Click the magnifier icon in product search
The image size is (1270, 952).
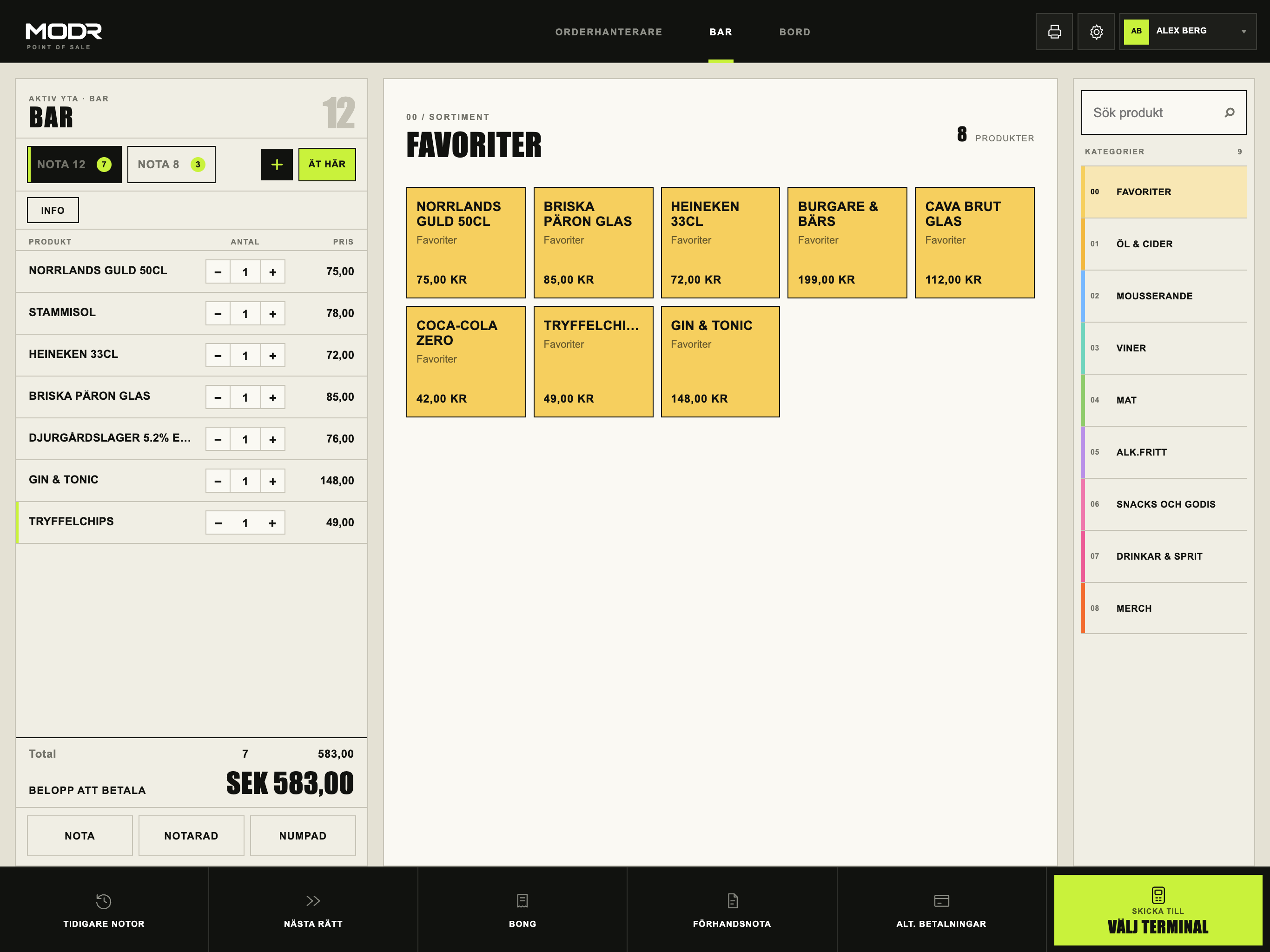[1229, 112]
